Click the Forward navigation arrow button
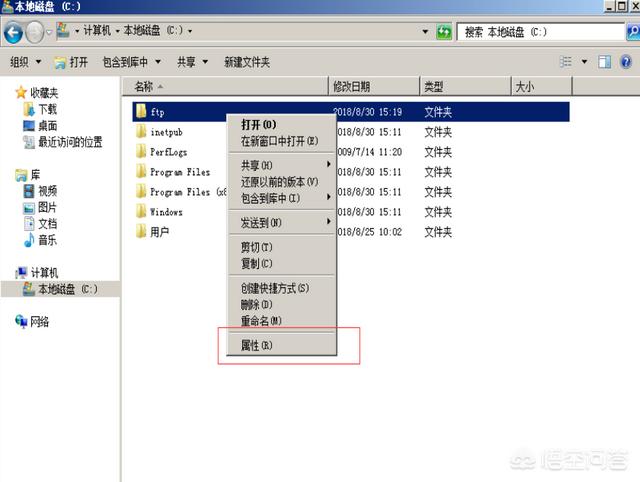 click(x=34, y=32)
